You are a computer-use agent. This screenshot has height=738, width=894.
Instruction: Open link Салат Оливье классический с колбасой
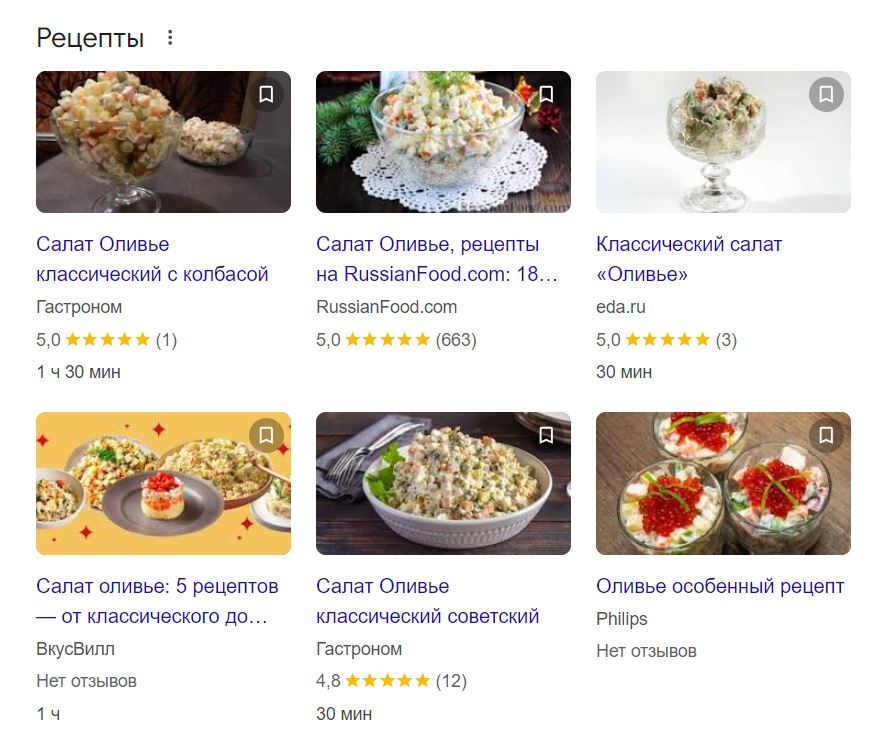point(152,259)
